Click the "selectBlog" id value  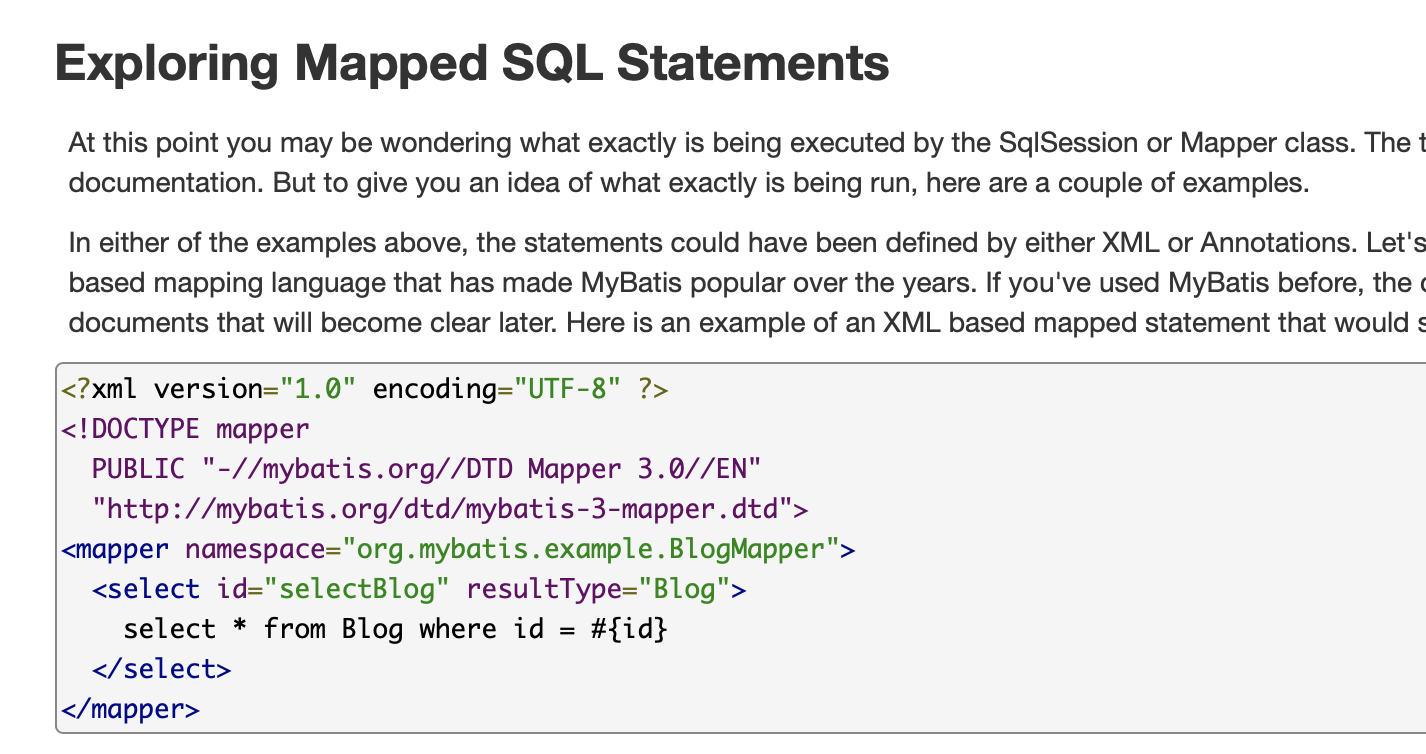click(x=356, y=589)
